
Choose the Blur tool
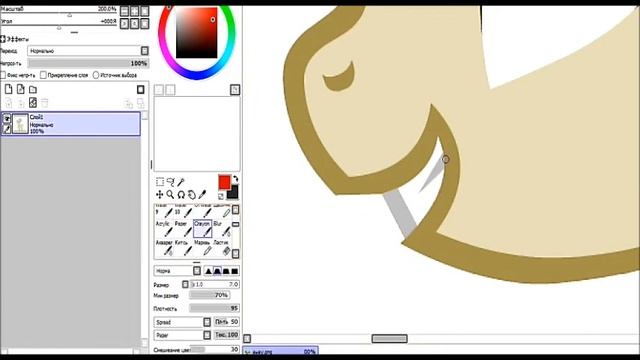(222, 229)
